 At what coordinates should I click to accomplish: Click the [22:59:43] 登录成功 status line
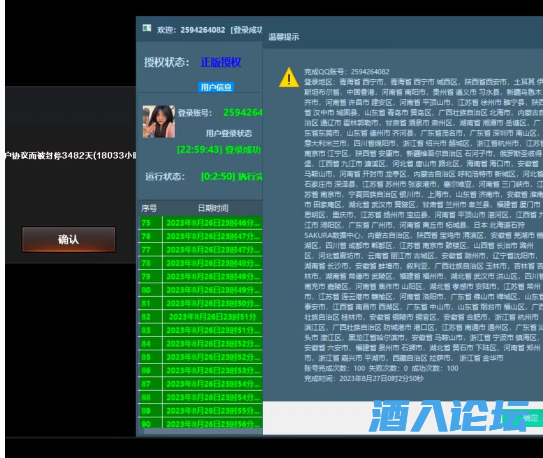[219, 150]
